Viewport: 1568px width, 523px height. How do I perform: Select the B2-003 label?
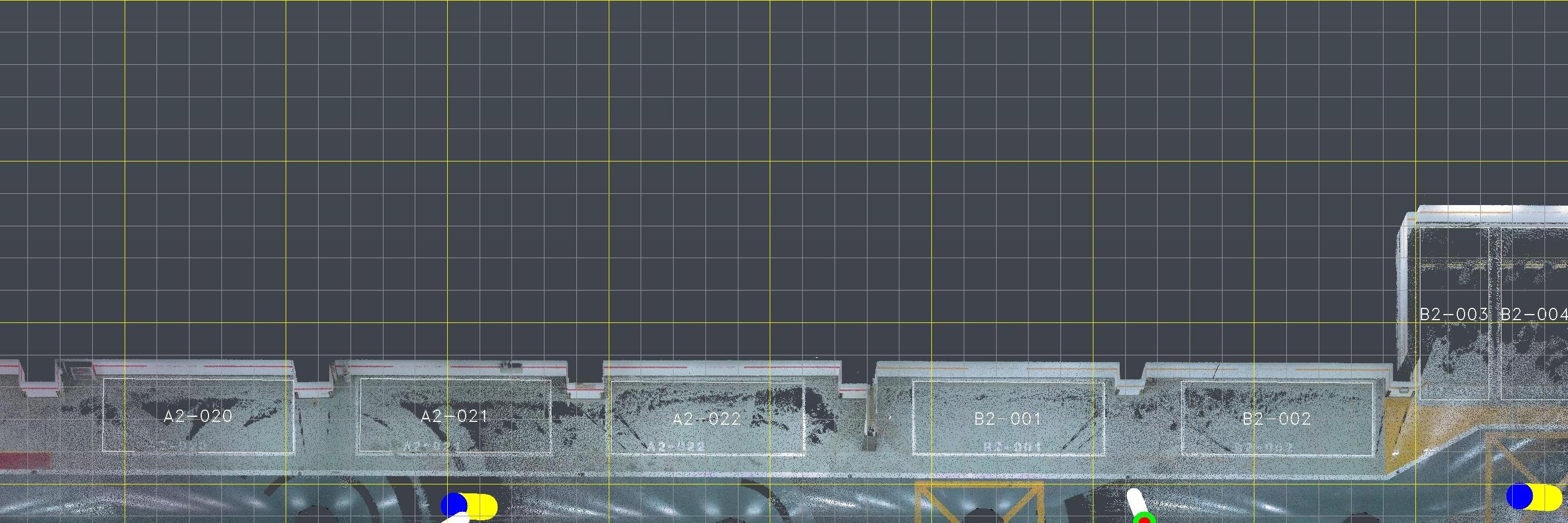pos(1453,314)
